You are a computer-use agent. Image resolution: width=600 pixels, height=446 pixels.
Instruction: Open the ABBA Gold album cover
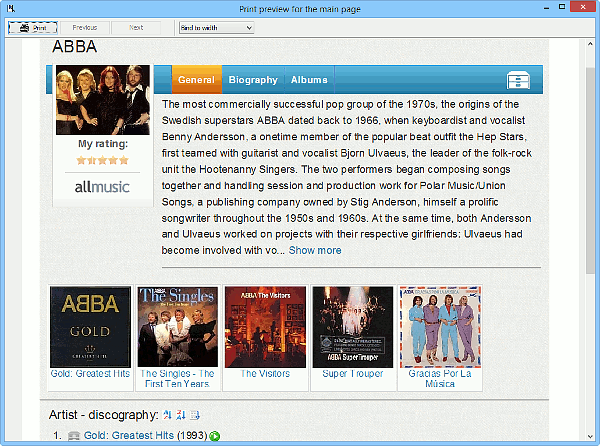90,327
